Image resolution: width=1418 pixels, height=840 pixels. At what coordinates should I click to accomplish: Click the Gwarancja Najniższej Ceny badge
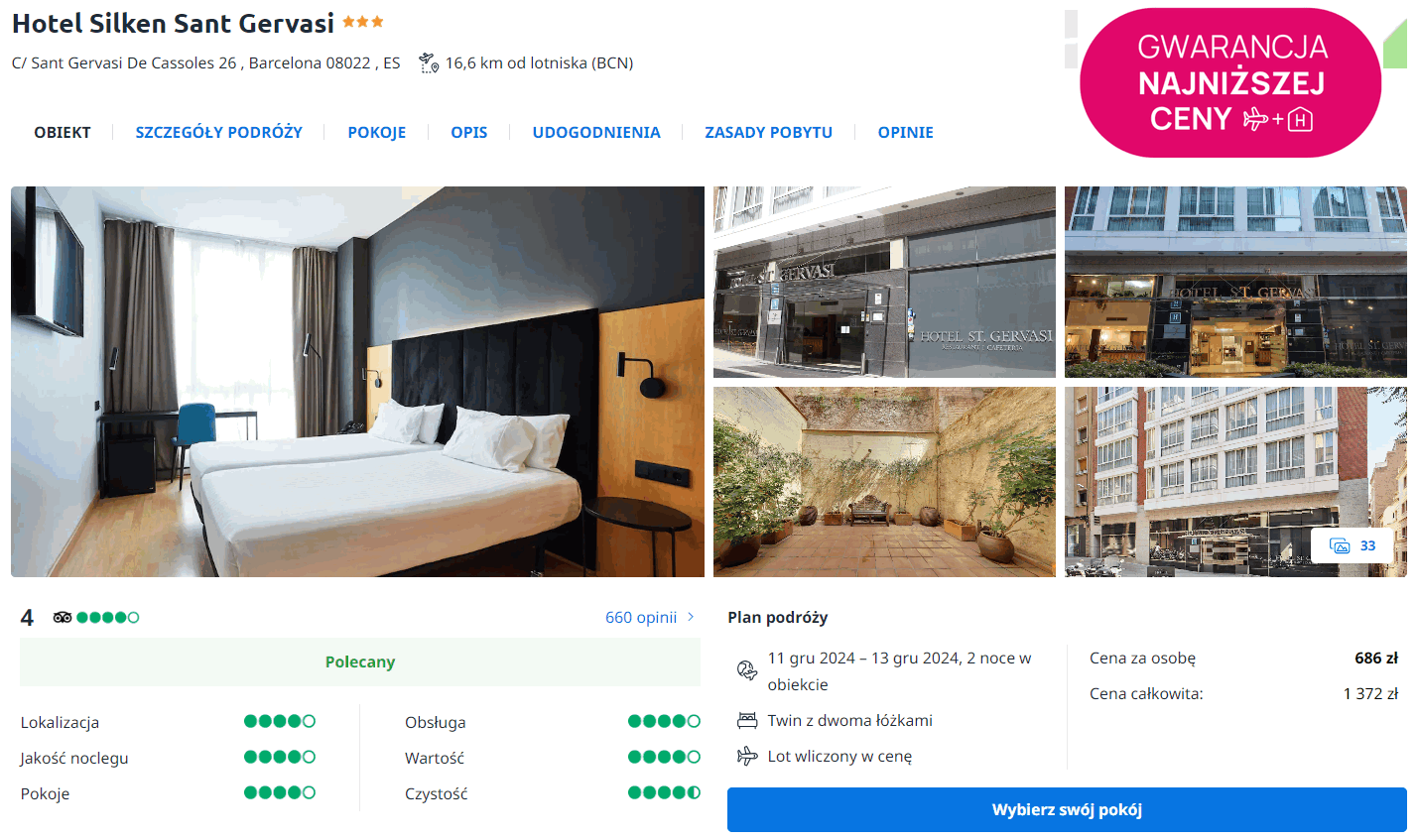1230,83
